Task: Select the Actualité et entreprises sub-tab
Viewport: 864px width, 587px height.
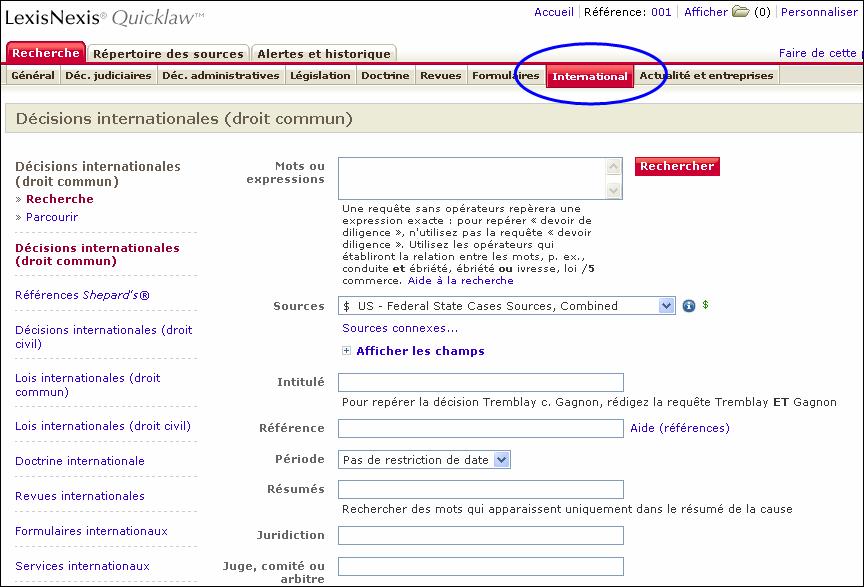Action: 706,76
